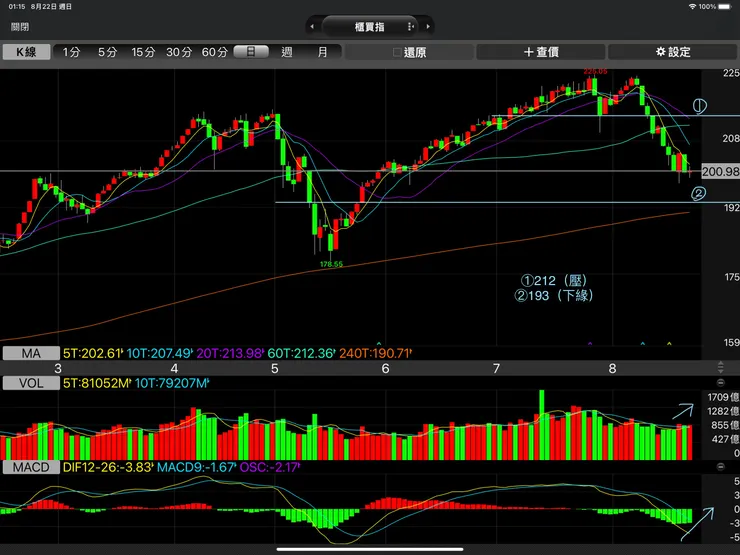Tap the tallest green volume bar in July
The image size is (740, 555).
click(x=542, y=425)
